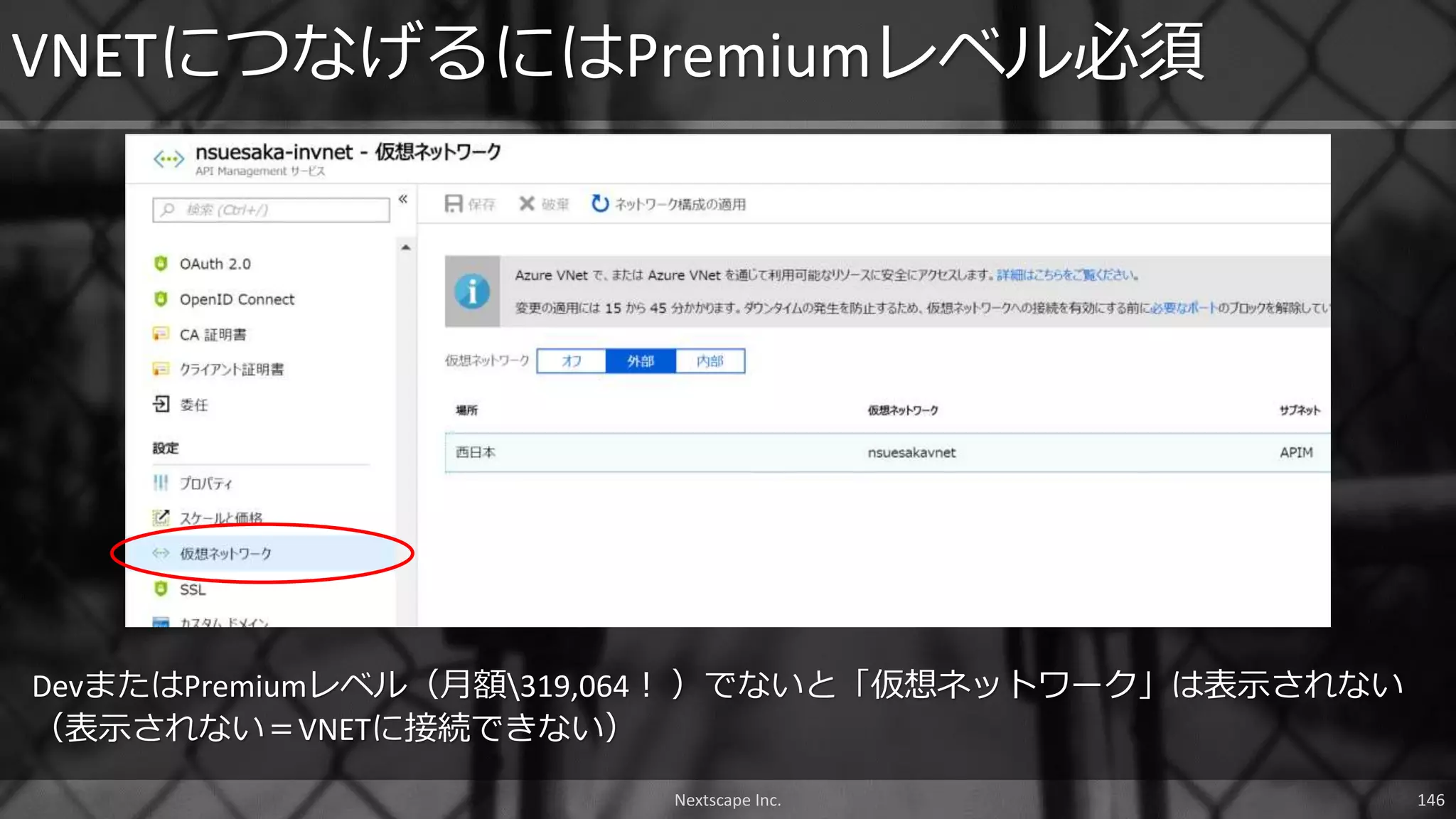Click the スケールと価格 edit icon
The image size is (1456, 819).
tap(161, 518)
